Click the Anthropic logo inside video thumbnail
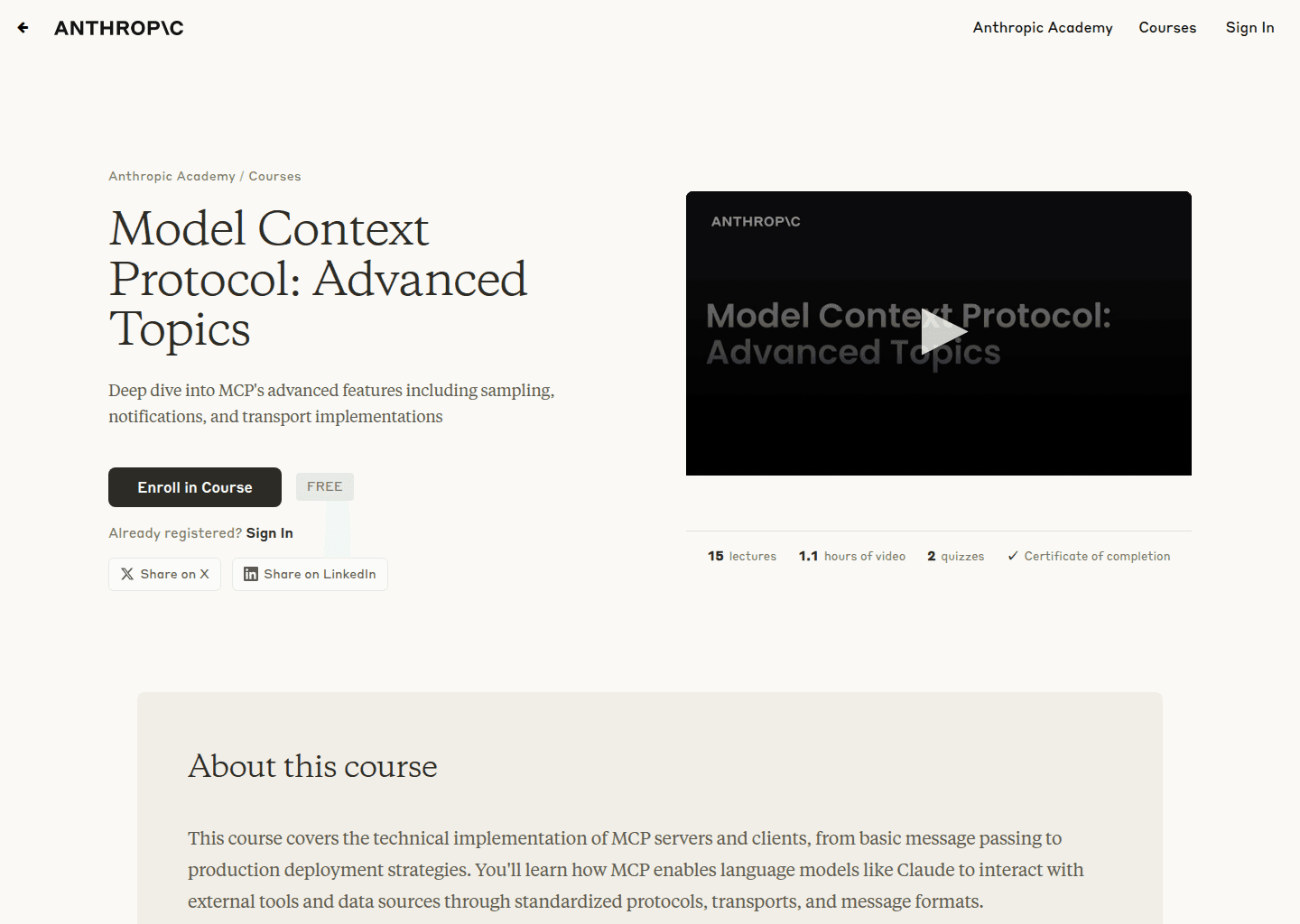Viewport: 1300px width, 924px height. coord(756,221)
